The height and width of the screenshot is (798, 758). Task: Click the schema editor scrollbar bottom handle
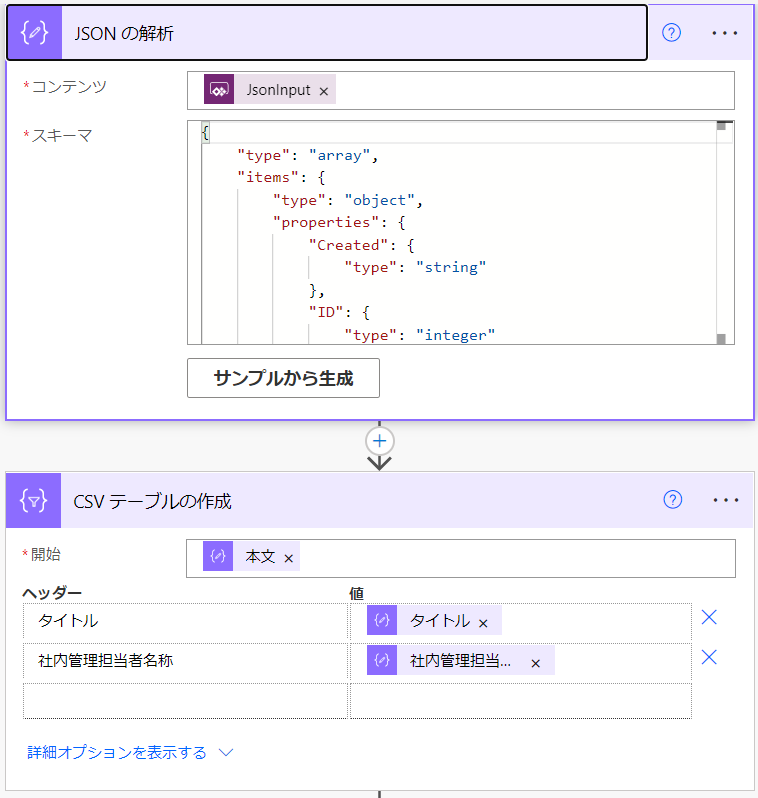tap(721, 339)
